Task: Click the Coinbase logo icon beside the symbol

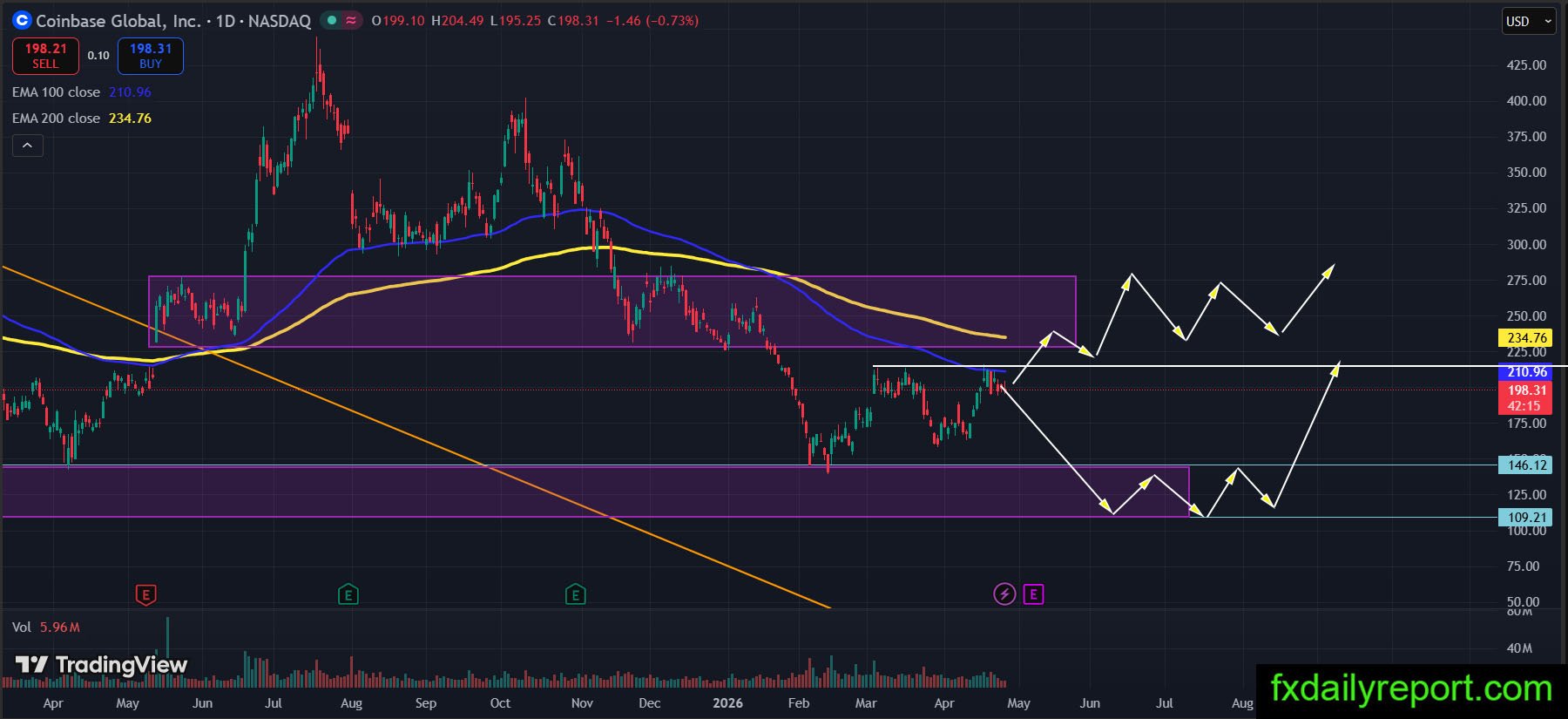Action: click(x=22, y=20)
